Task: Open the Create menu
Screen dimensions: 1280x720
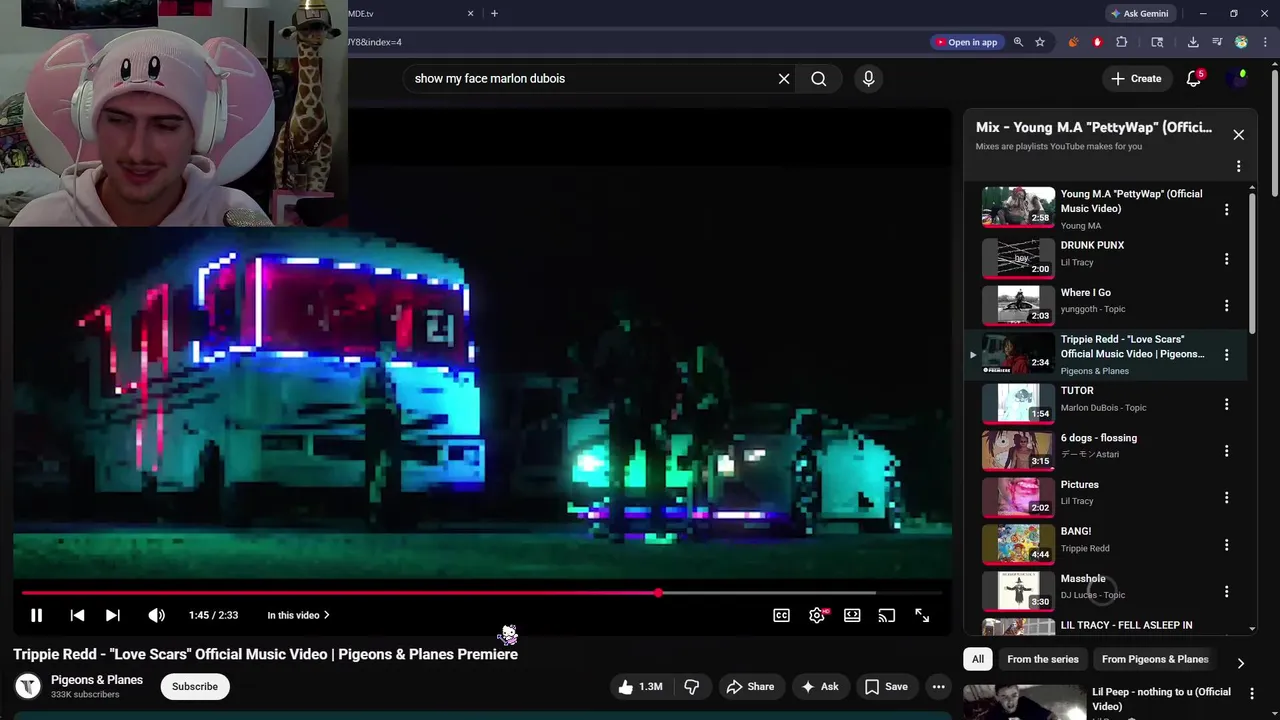Action: [x=1136, y=78]
